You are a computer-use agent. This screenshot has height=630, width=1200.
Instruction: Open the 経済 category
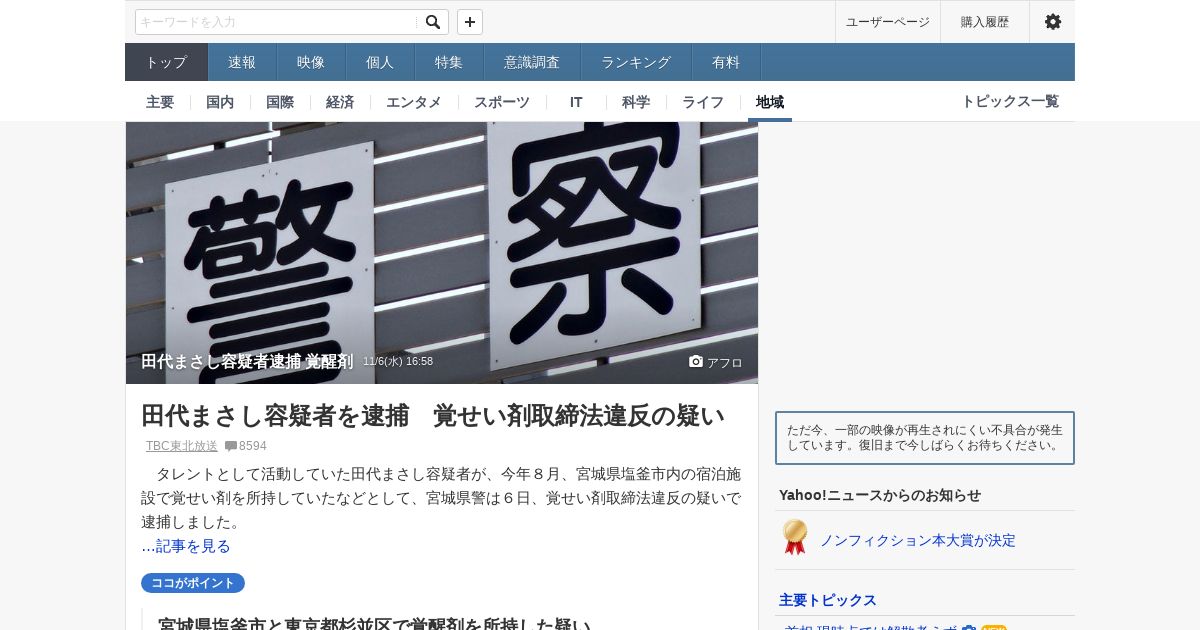coord(340,102)
